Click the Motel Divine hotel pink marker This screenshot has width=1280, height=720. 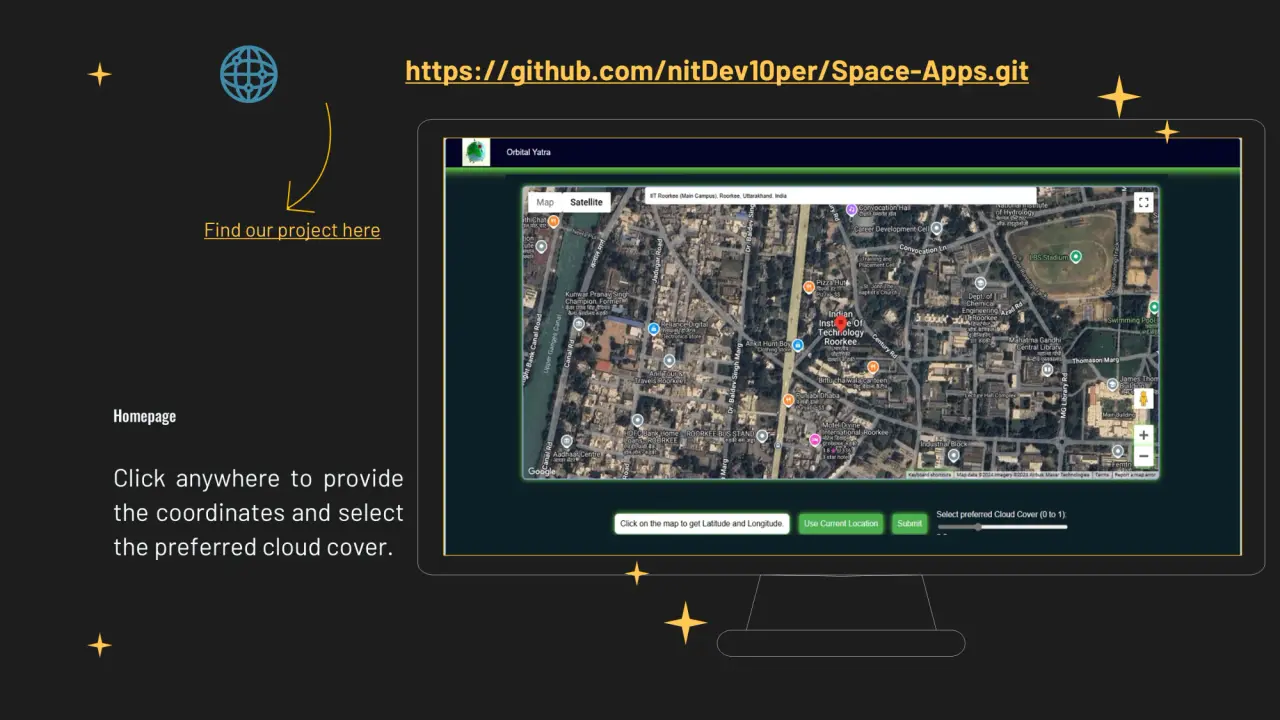[815, 440]
